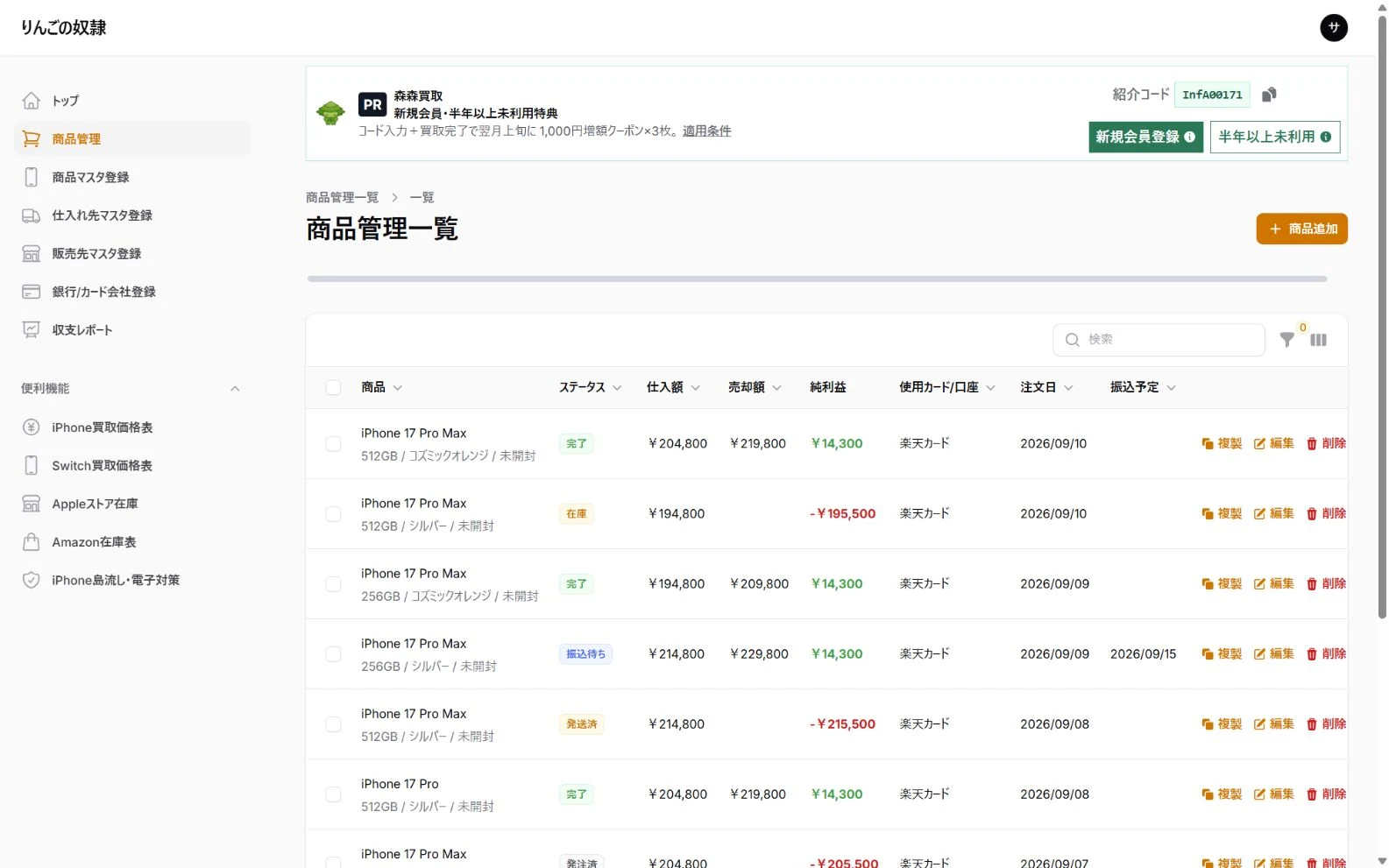The image size is (1389, 868).
Task: Delete the 512GB コズミックオレンジ row
Action: click(1326, 443)
